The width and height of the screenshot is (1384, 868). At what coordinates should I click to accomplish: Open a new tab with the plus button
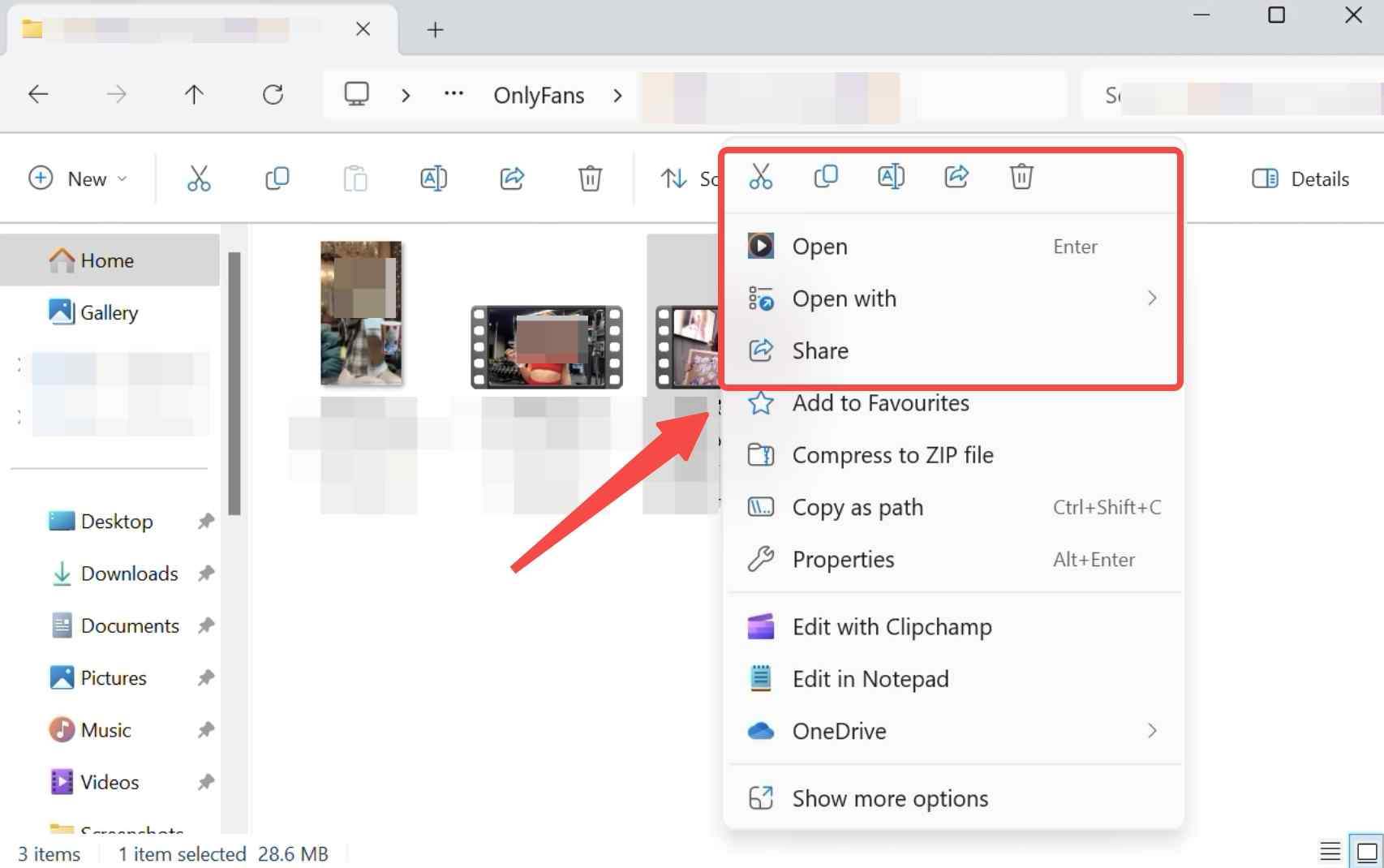(x=436, y=30)
